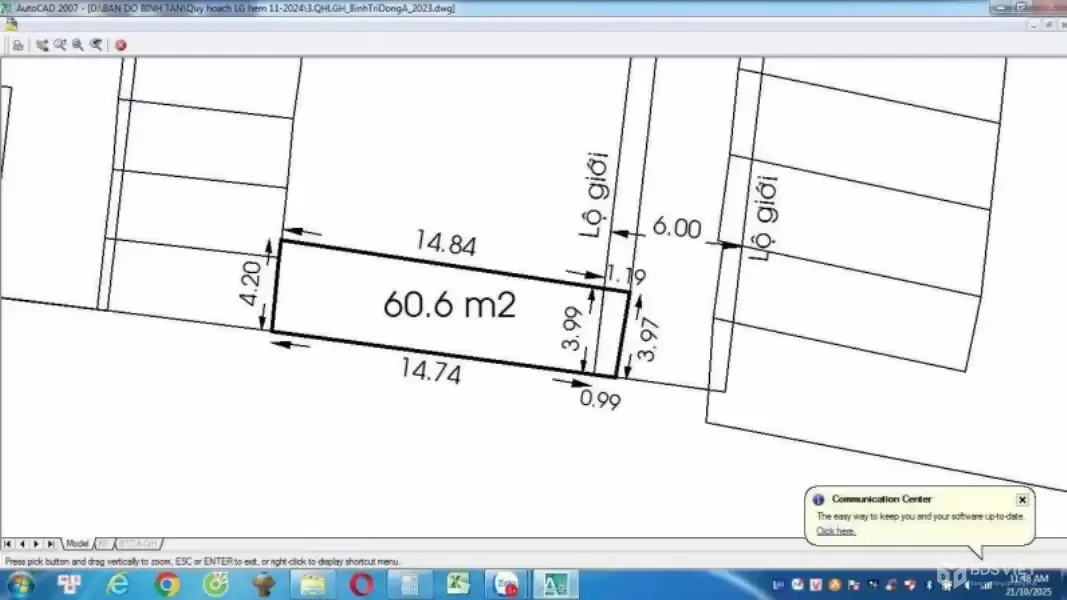Image resolution: width=1067 pixels, height=600 pixels.
Task: Activate the Zoom realtime magnifier icon
Action: [60, 45]
